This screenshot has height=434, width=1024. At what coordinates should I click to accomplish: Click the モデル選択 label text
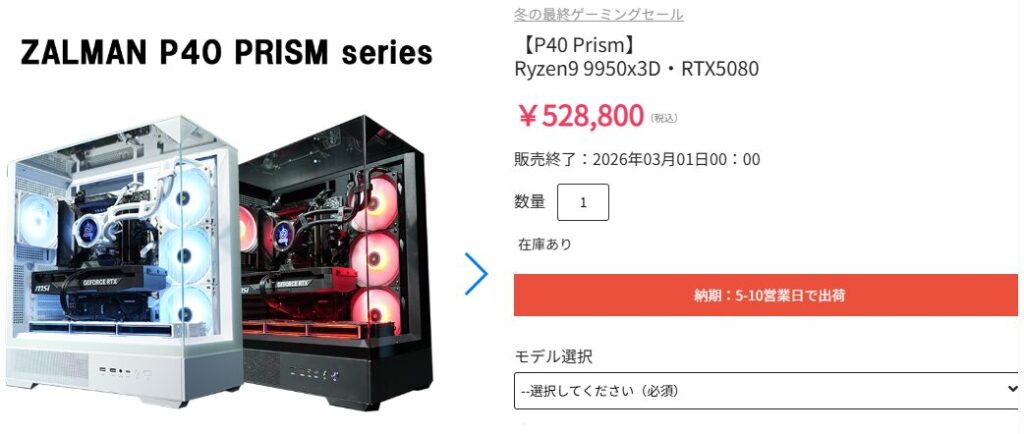(554, 356)
